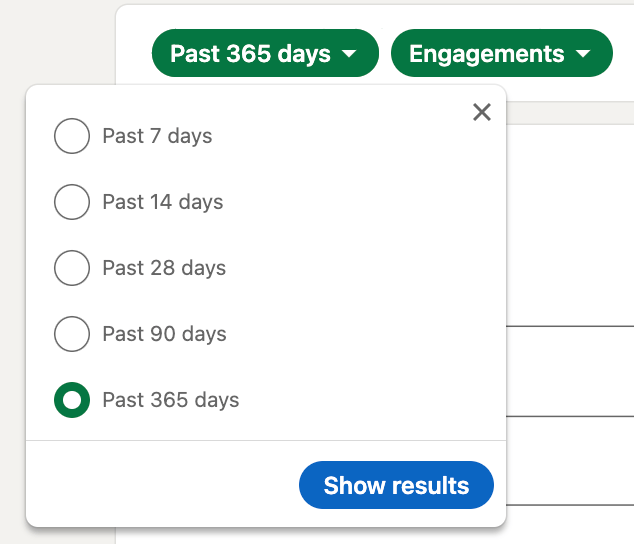Click gray page background left of the popup
The height and width of the screenshot is (544, 634).
coord(12,300)
